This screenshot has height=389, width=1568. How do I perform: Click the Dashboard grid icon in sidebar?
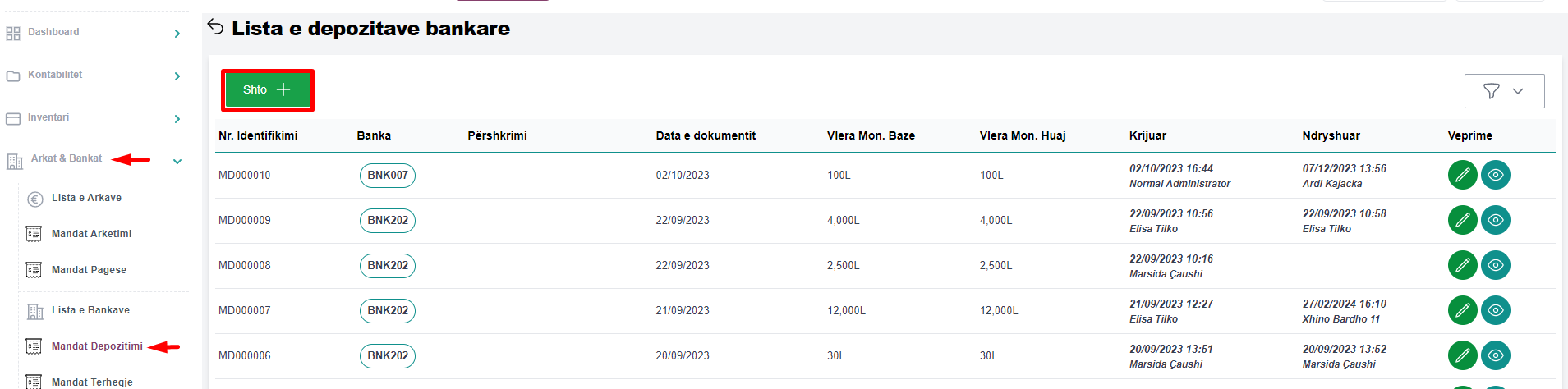13,34
